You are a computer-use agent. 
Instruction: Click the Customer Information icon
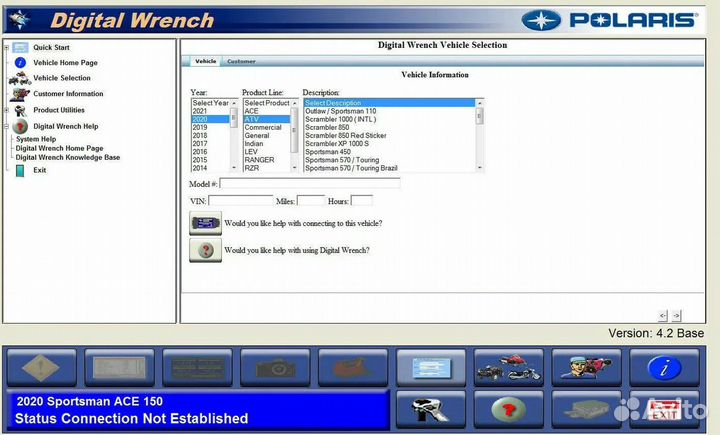point(20,94)
